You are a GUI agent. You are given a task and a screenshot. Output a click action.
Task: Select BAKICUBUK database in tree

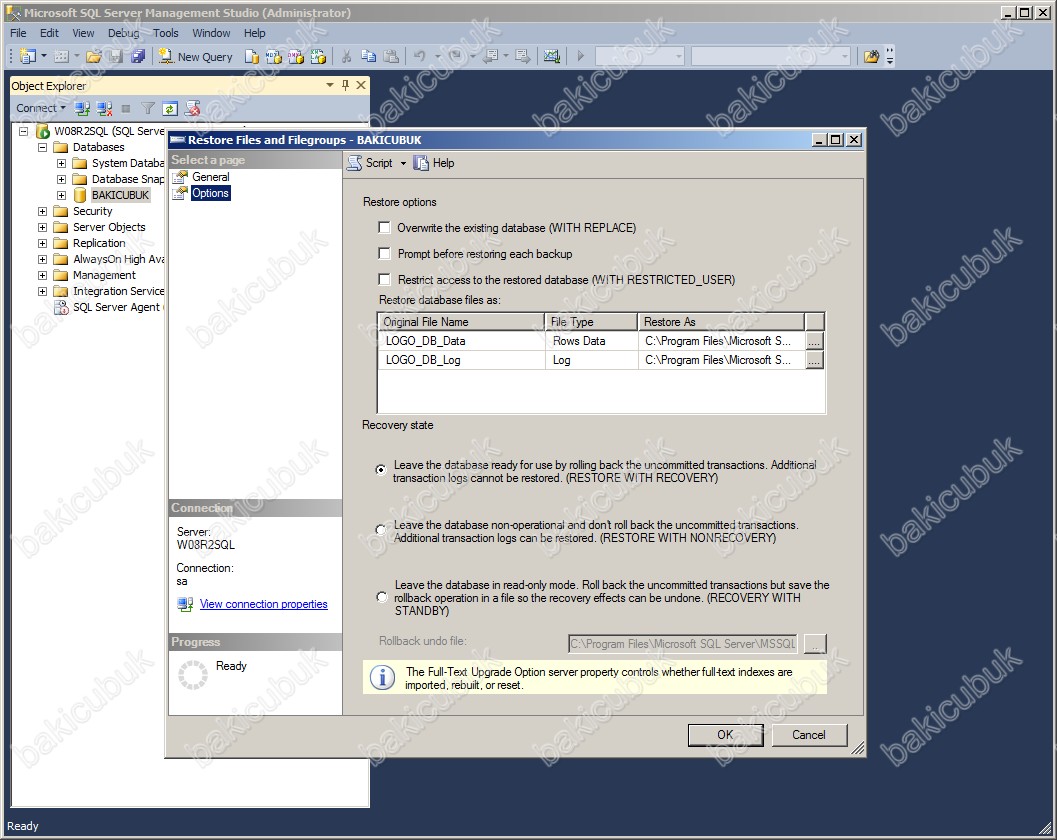(120, 196)
